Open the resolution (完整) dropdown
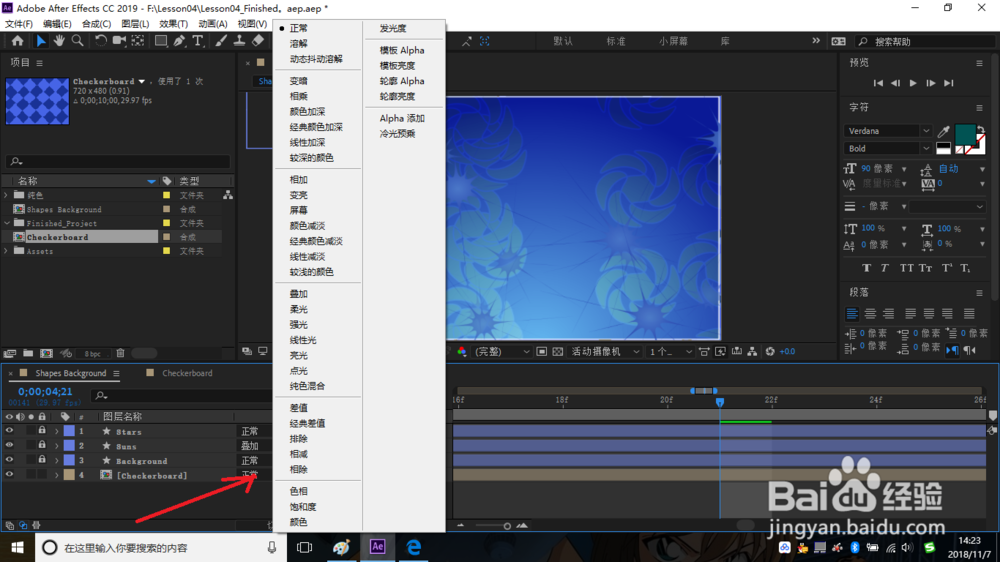1000x562 pixels. [x=501, y=351]
